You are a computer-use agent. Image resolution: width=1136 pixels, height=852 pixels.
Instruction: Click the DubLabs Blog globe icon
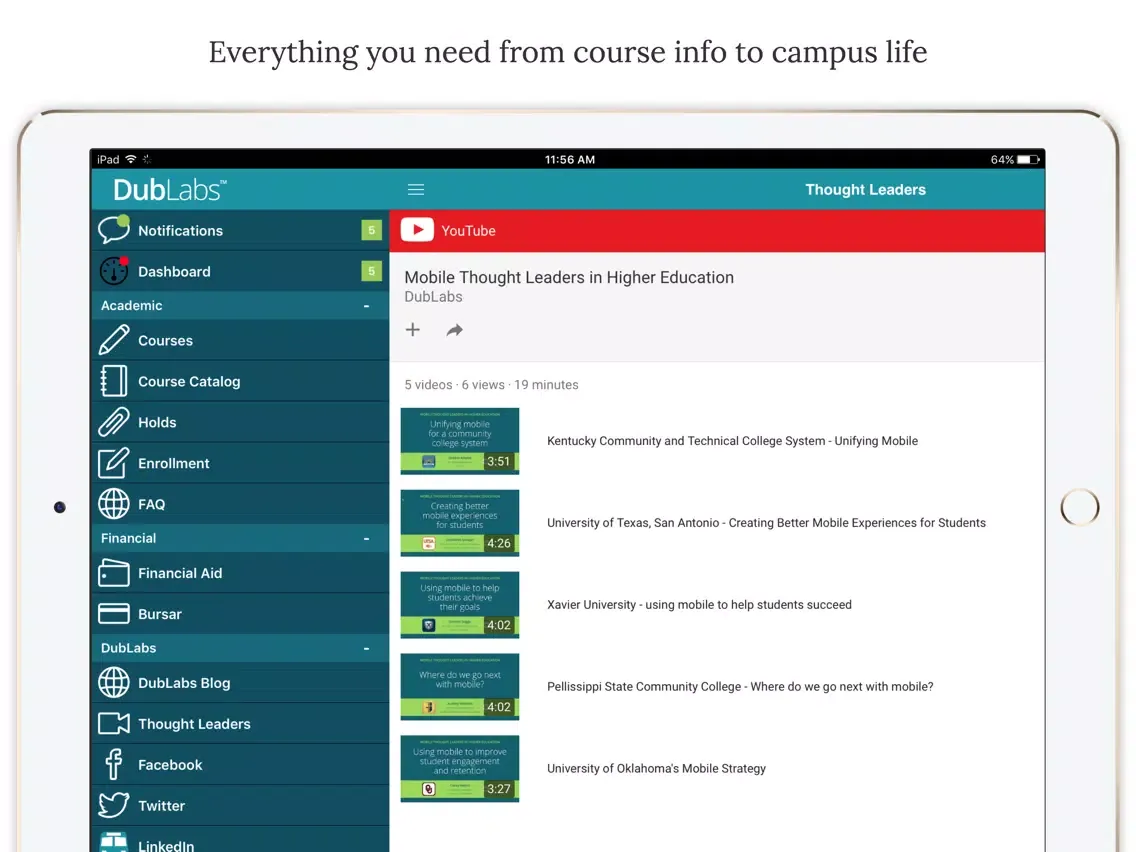(x=114, y=682)
